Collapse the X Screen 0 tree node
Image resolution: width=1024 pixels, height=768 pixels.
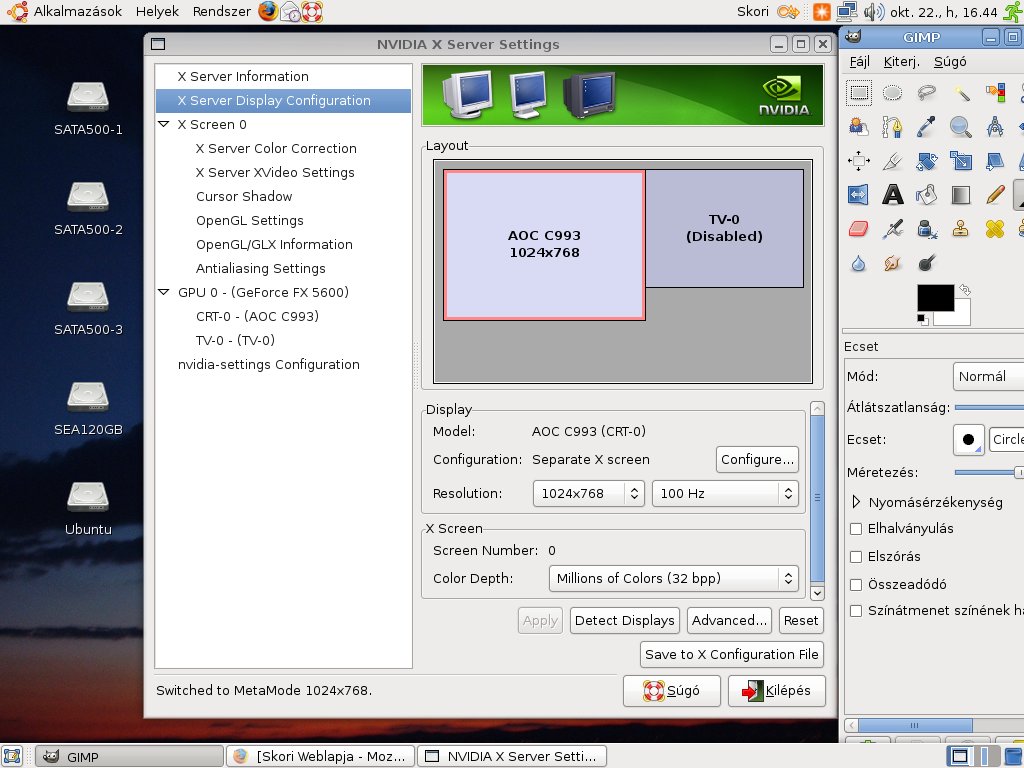click(x=164, y=125)
